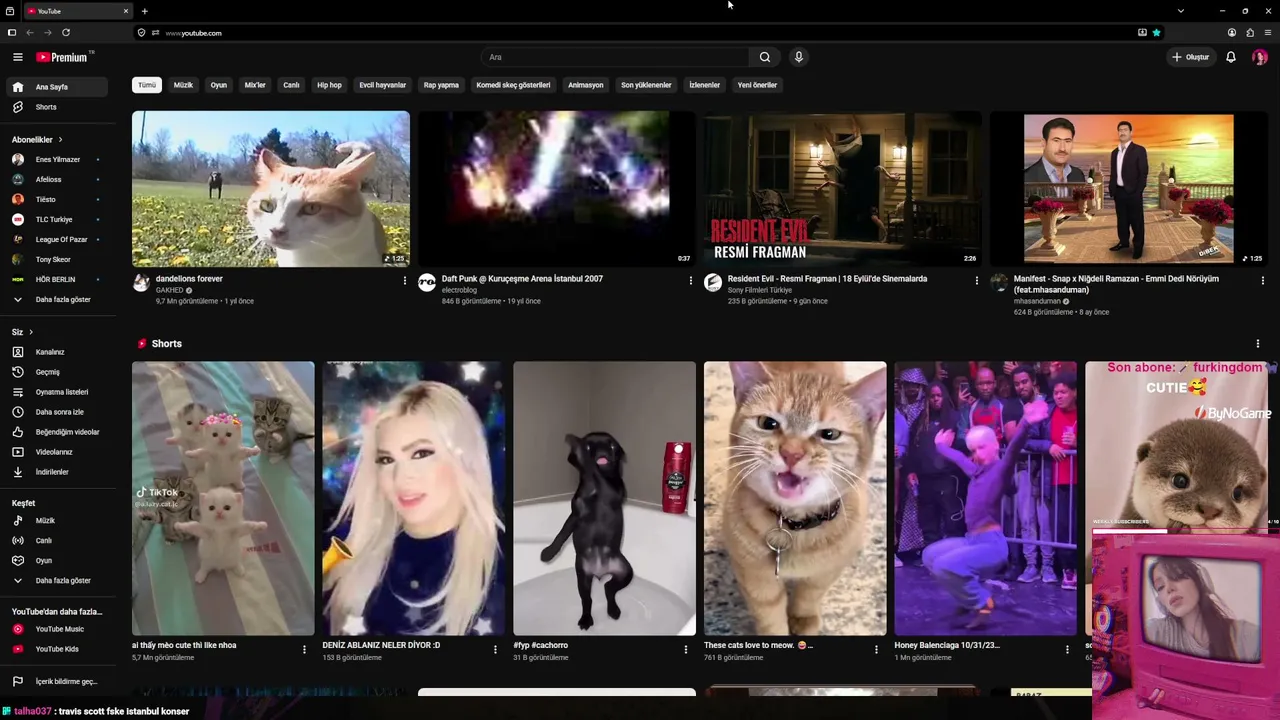Open options for 'dandelions forever' video
The image size is (1280, 720).
click(x=405, y=281)
